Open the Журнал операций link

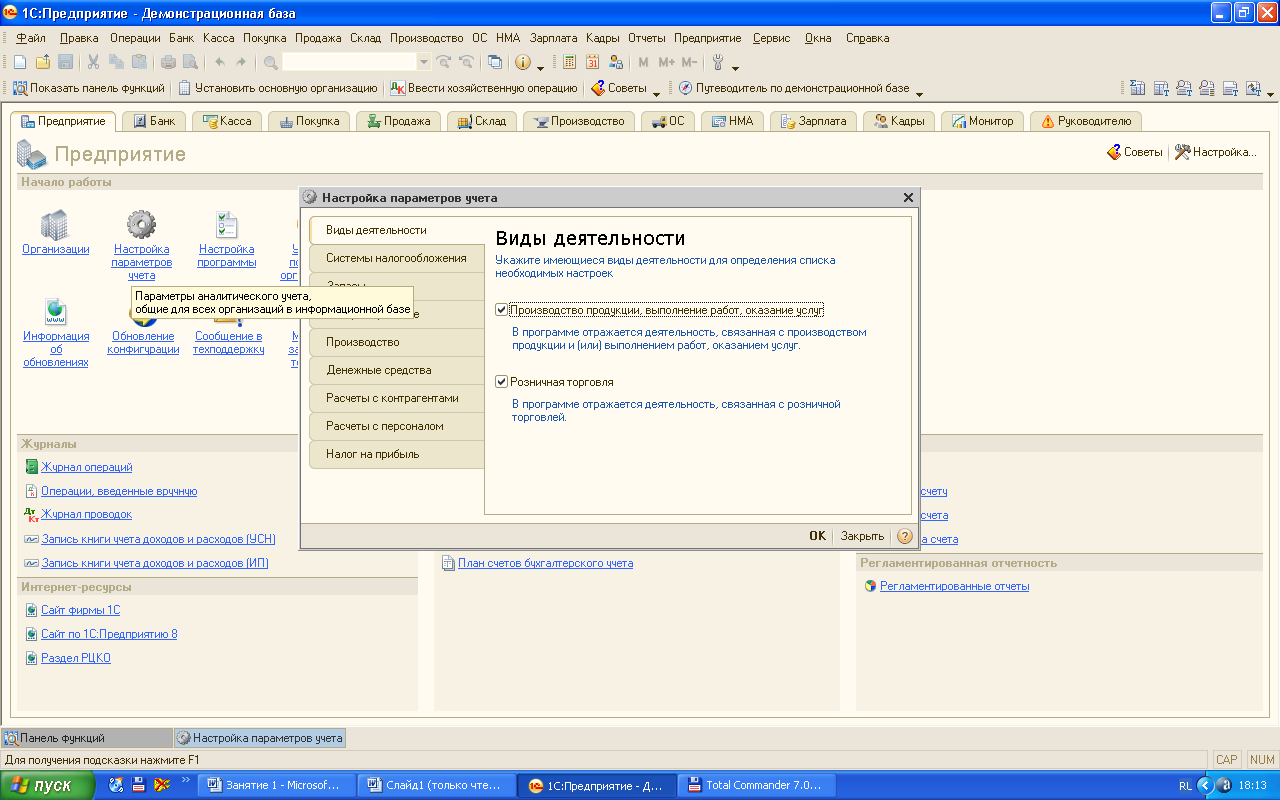[87, 467]
